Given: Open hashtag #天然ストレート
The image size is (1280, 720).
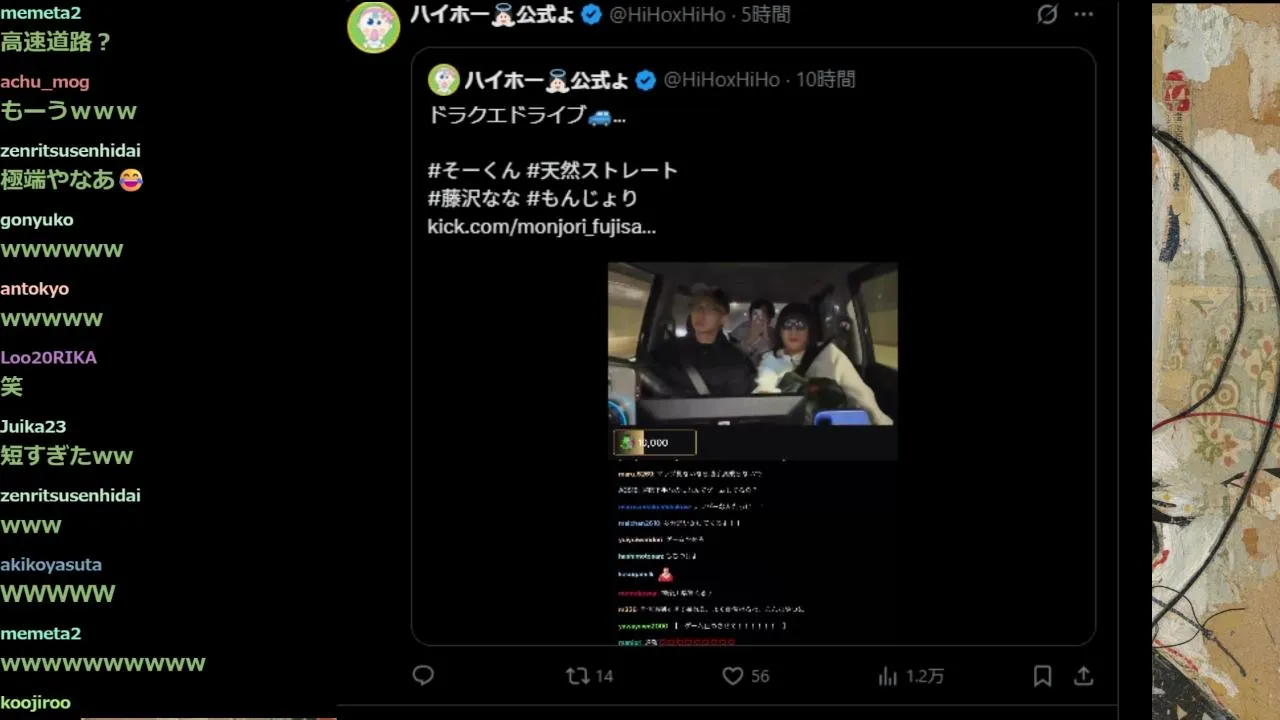Looking at the screenshot, I should coord(602,171).
